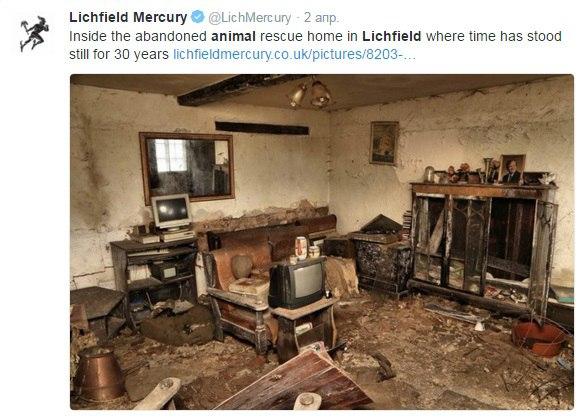This screenshot has width=585, height=420.
Task: Click the CRT television in the photo
Action: tap(297, 282)
